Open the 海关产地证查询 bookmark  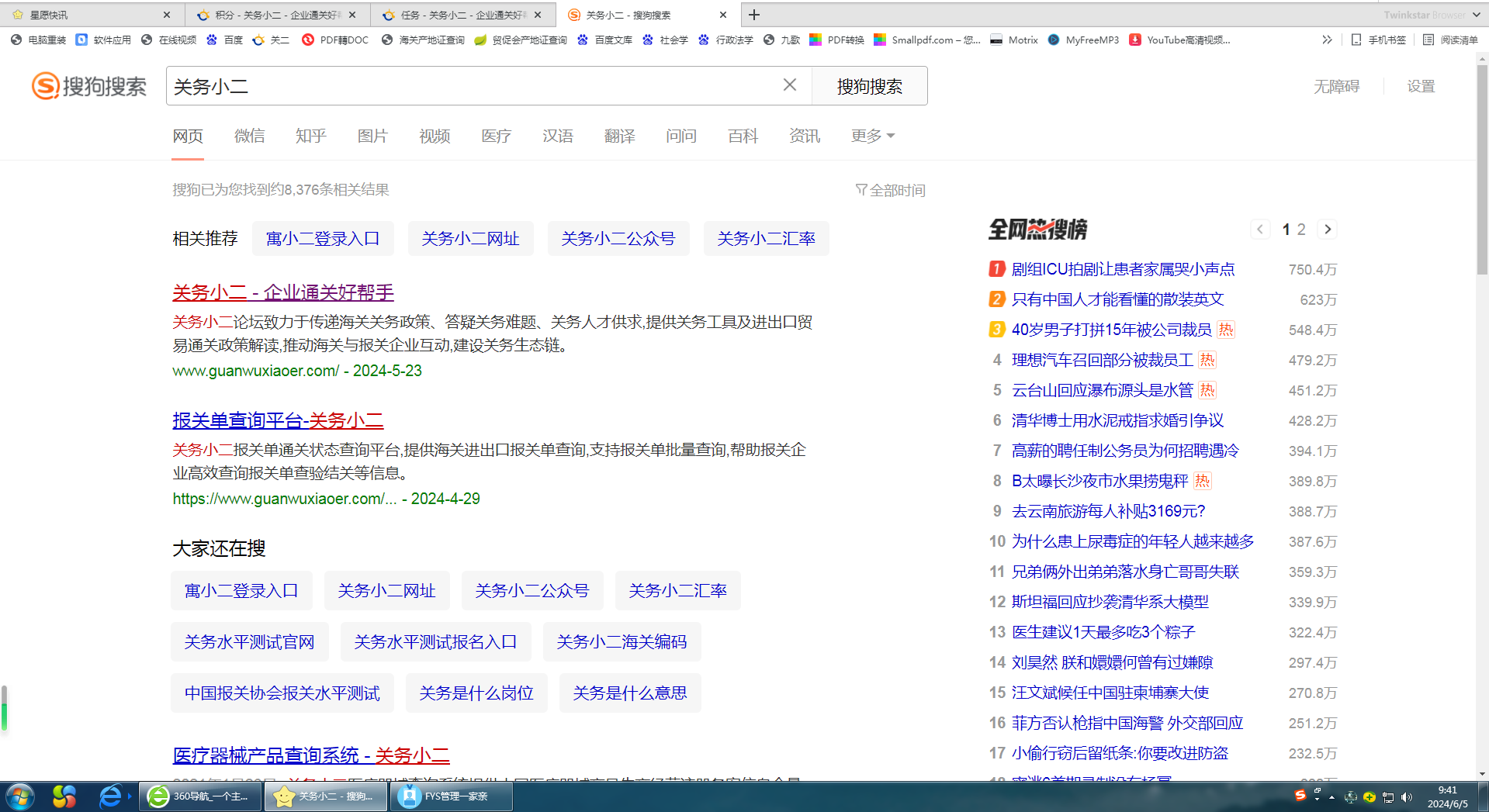(423, 40)
